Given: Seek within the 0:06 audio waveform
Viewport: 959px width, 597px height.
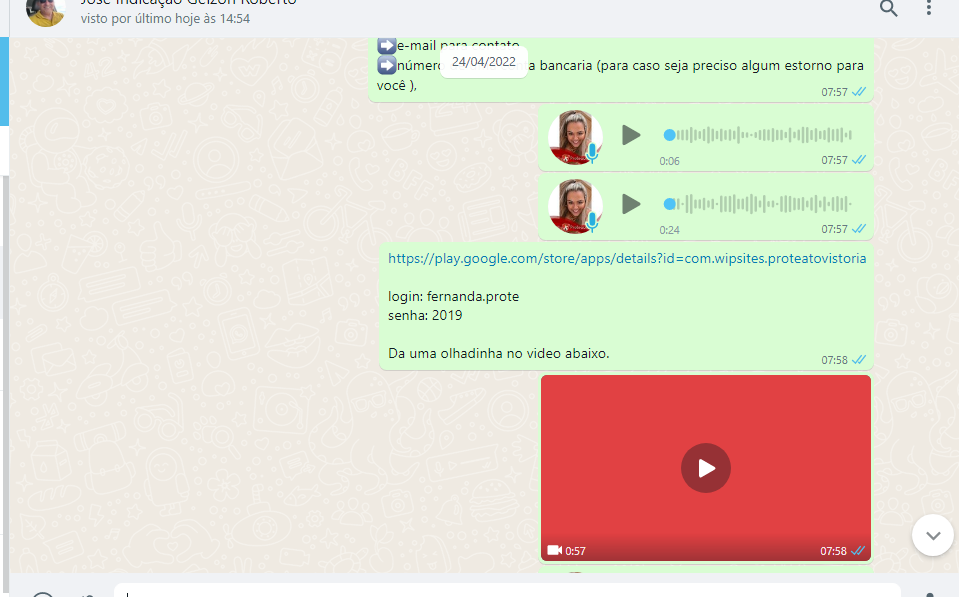Looking at the screenshot, I should tap(760, 135).
